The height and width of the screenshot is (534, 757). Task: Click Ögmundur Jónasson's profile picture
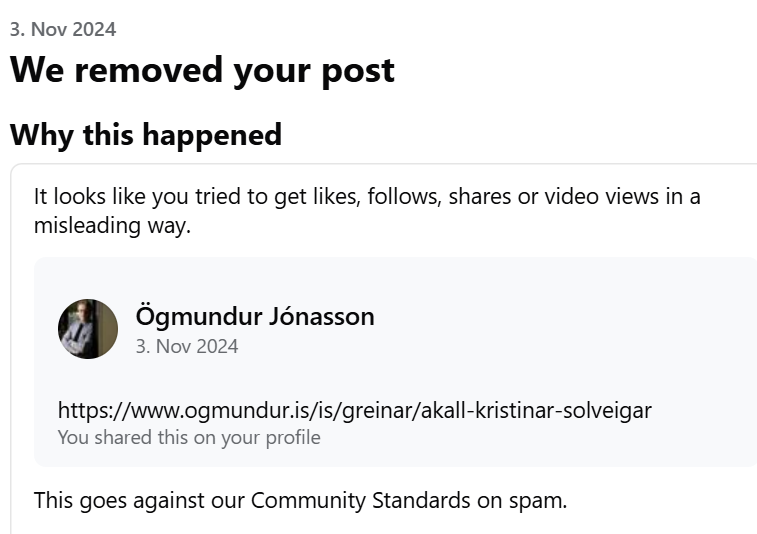88,329
